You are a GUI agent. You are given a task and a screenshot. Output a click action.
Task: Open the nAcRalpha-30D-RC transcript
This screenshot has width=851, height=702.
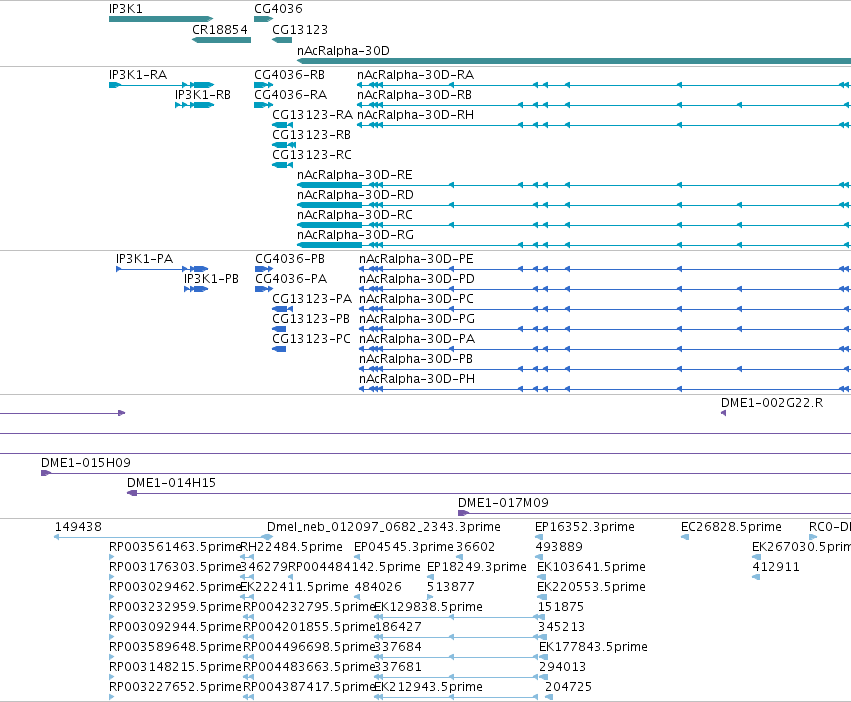tap(354, 215)
